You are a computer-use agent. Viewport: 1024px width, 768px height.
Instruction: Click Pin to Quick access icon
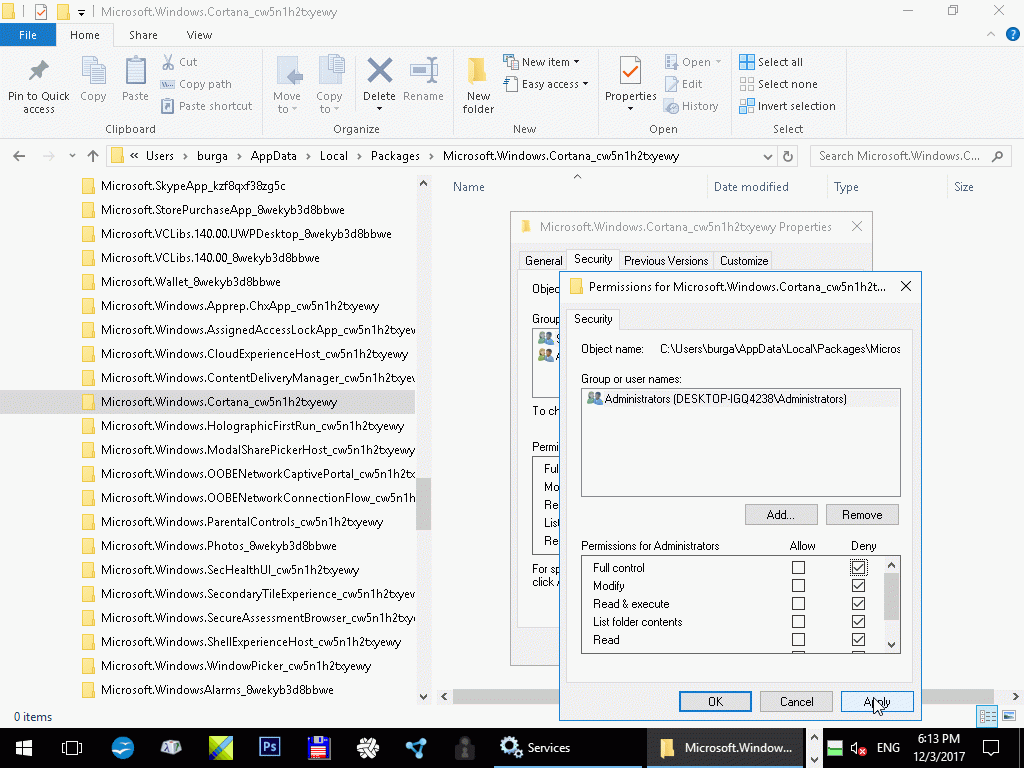point(39,72)
